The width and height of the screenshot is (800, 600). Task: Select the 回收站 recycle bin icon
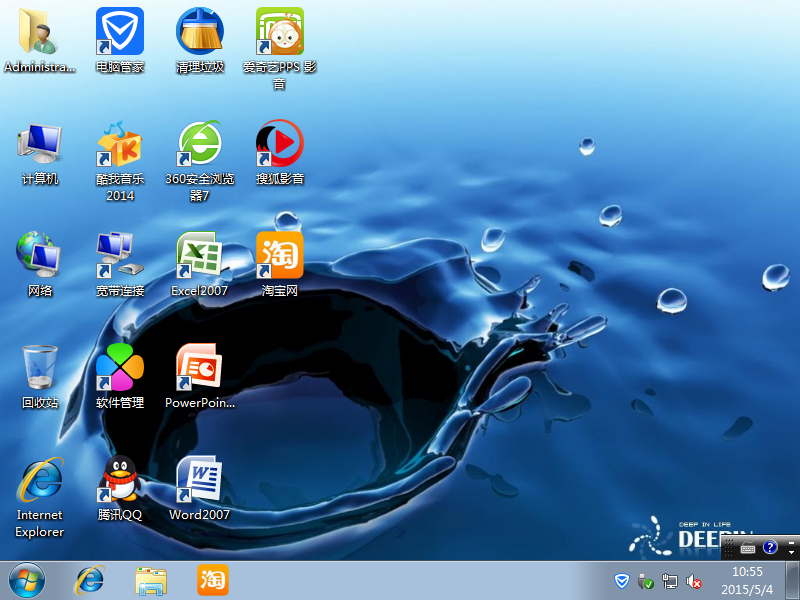[x=40, y=376]
